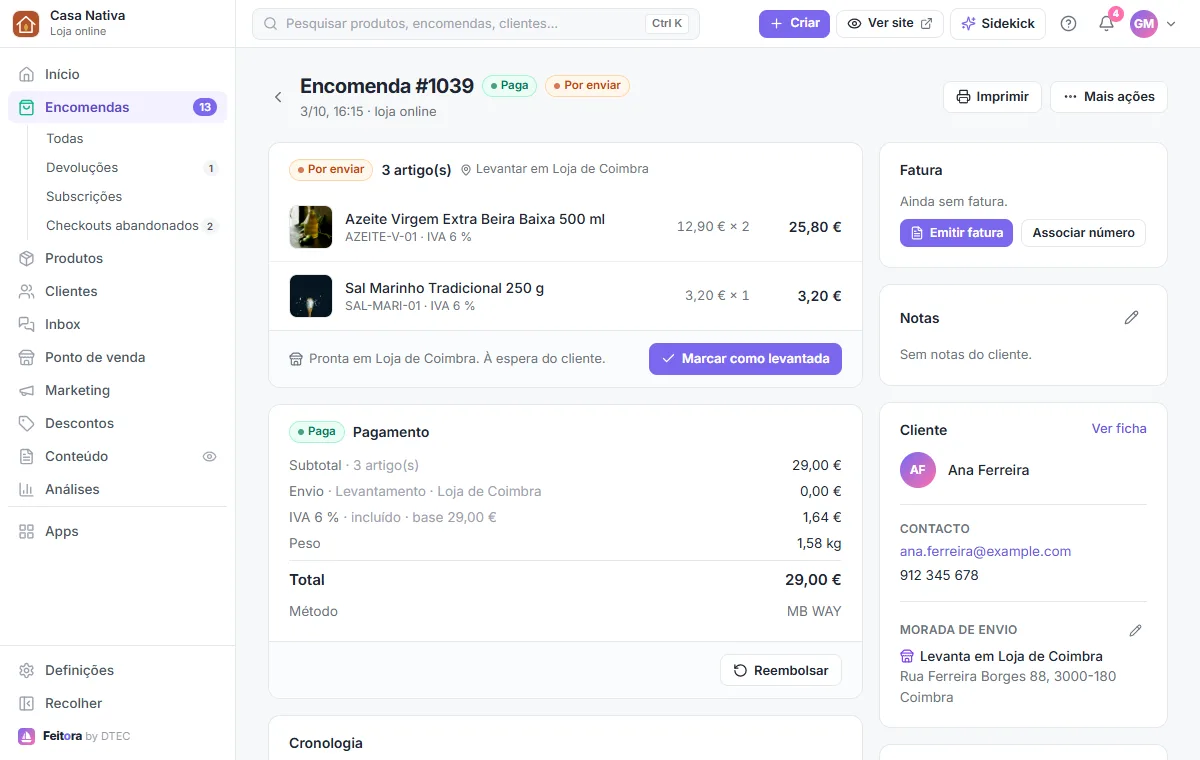This screenshot has width=1200, height=760.
Task: Click the MB WAY payment method text
Action: (814, 611)
